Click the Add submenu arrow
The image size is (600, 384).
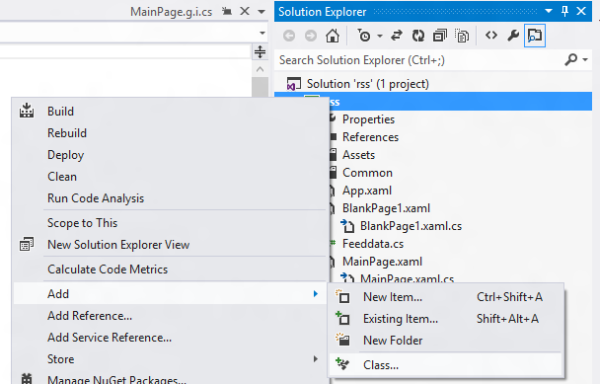point(316,294)
